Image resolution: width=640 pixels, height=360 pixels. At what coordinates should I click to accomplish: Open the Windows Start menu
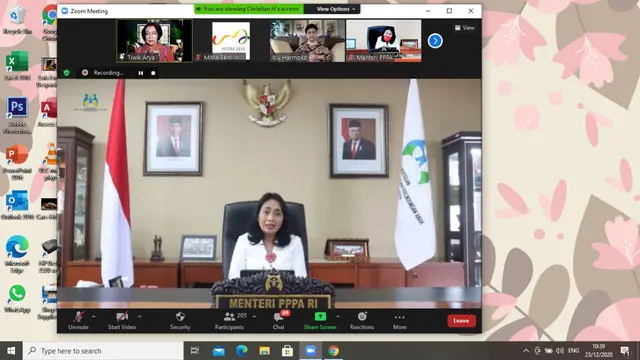(x=11, y=351)
